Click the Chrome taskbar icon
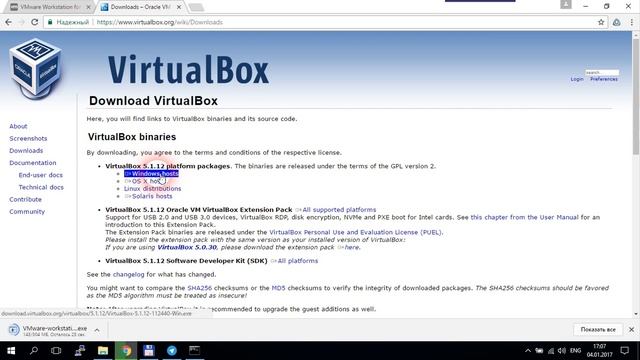The image size is (640, 360). point(126,351)
